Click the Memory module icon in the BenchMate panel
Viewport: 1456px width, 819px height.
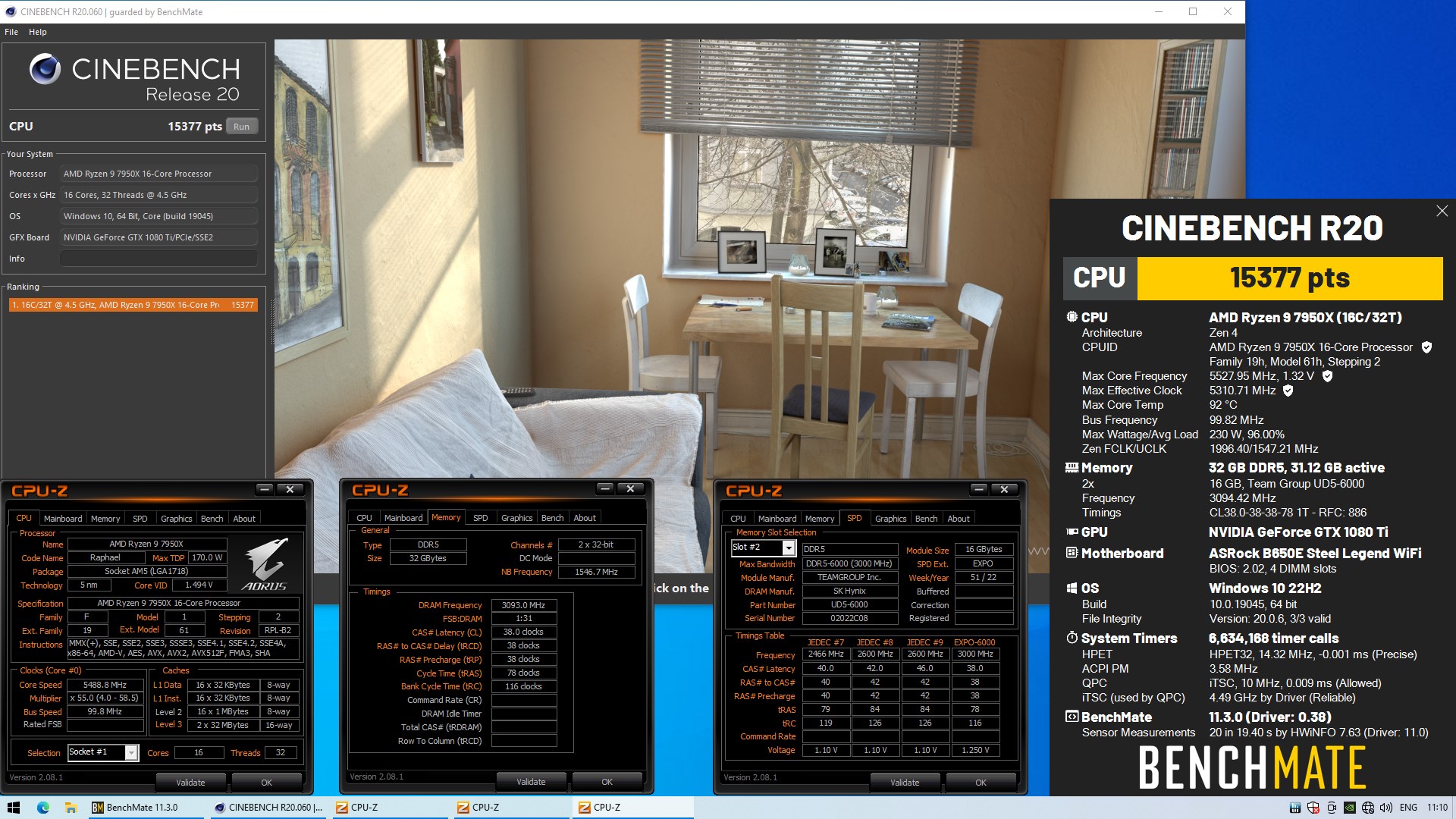coord(1072,468)
